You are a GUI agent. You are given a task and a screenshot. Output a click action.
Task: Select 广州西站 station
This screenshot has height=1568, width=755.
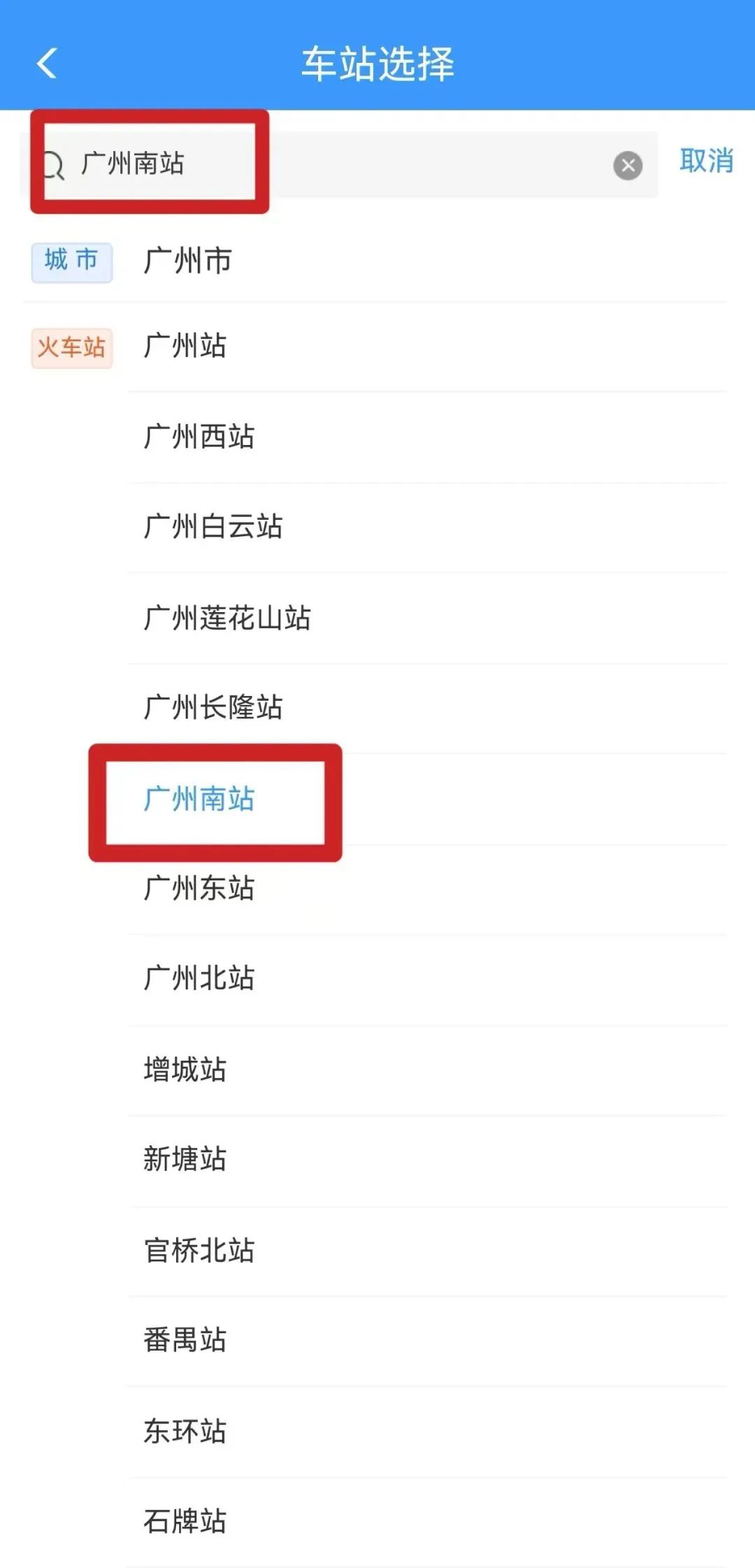[199, 437]
